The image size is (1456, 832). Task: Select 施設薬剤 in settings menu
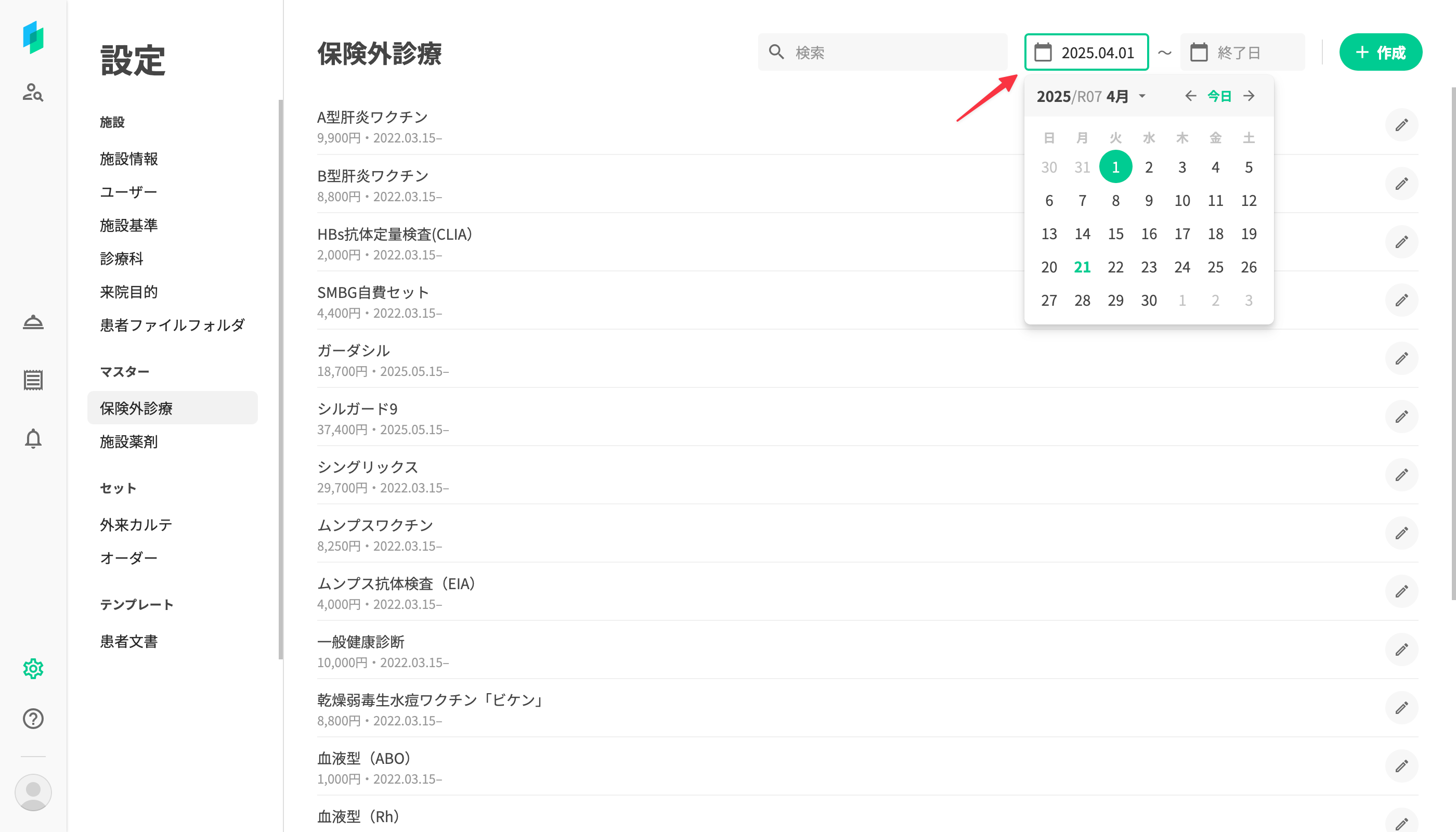(128, 441)
